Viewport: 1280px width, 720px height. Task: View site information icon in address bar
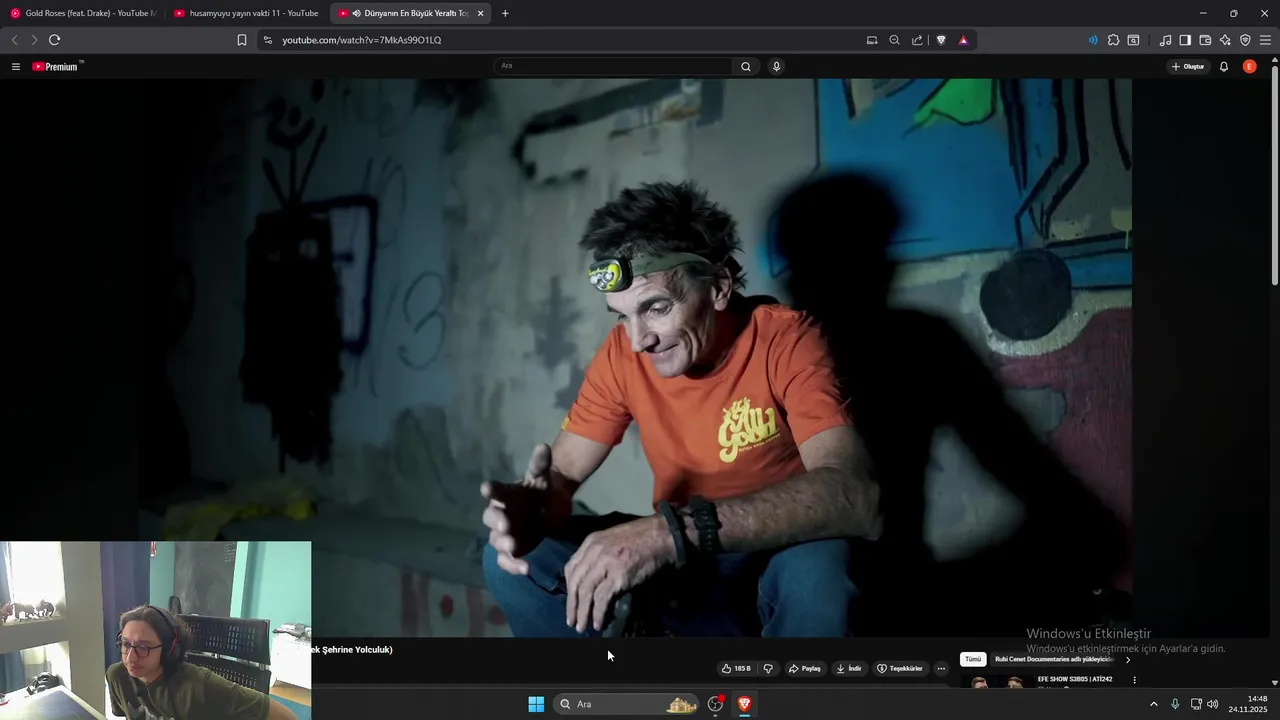[x=267, y=40]
